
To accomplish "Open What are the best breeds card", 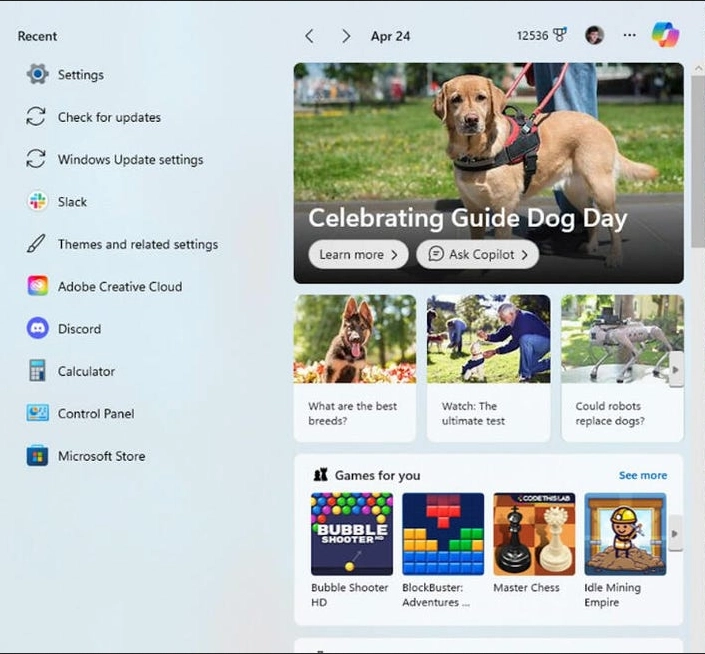I will 355,368.
